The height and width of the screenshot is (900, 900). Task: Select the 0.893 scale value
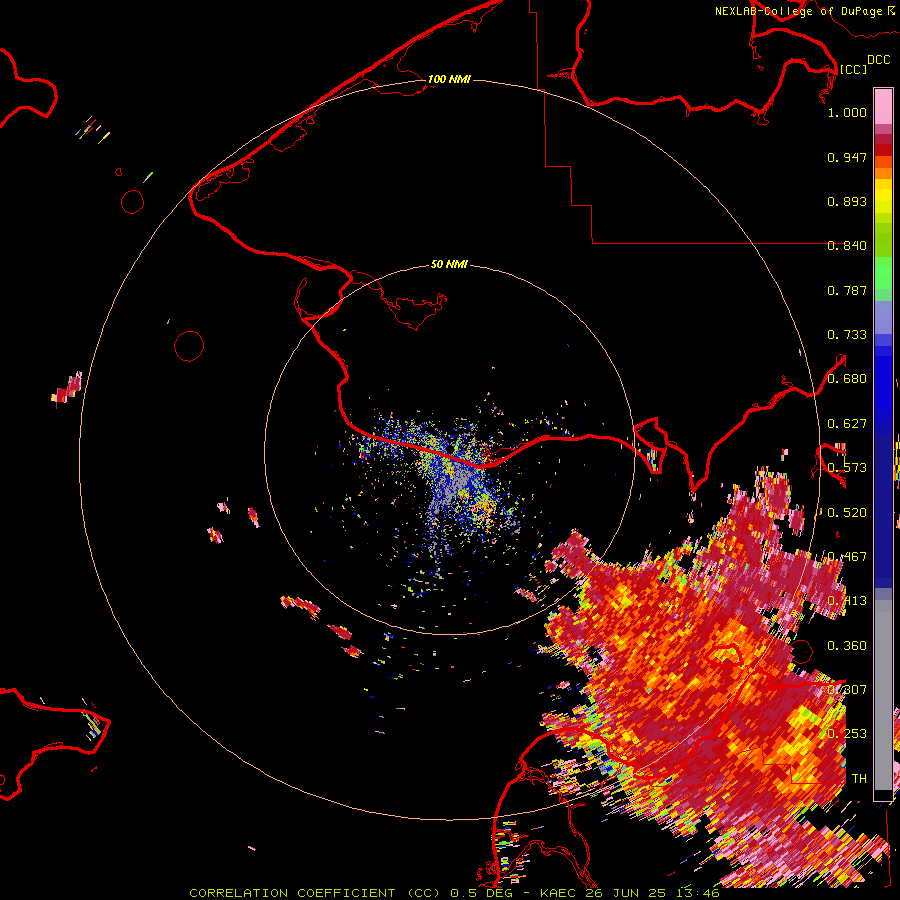(847, 201)
